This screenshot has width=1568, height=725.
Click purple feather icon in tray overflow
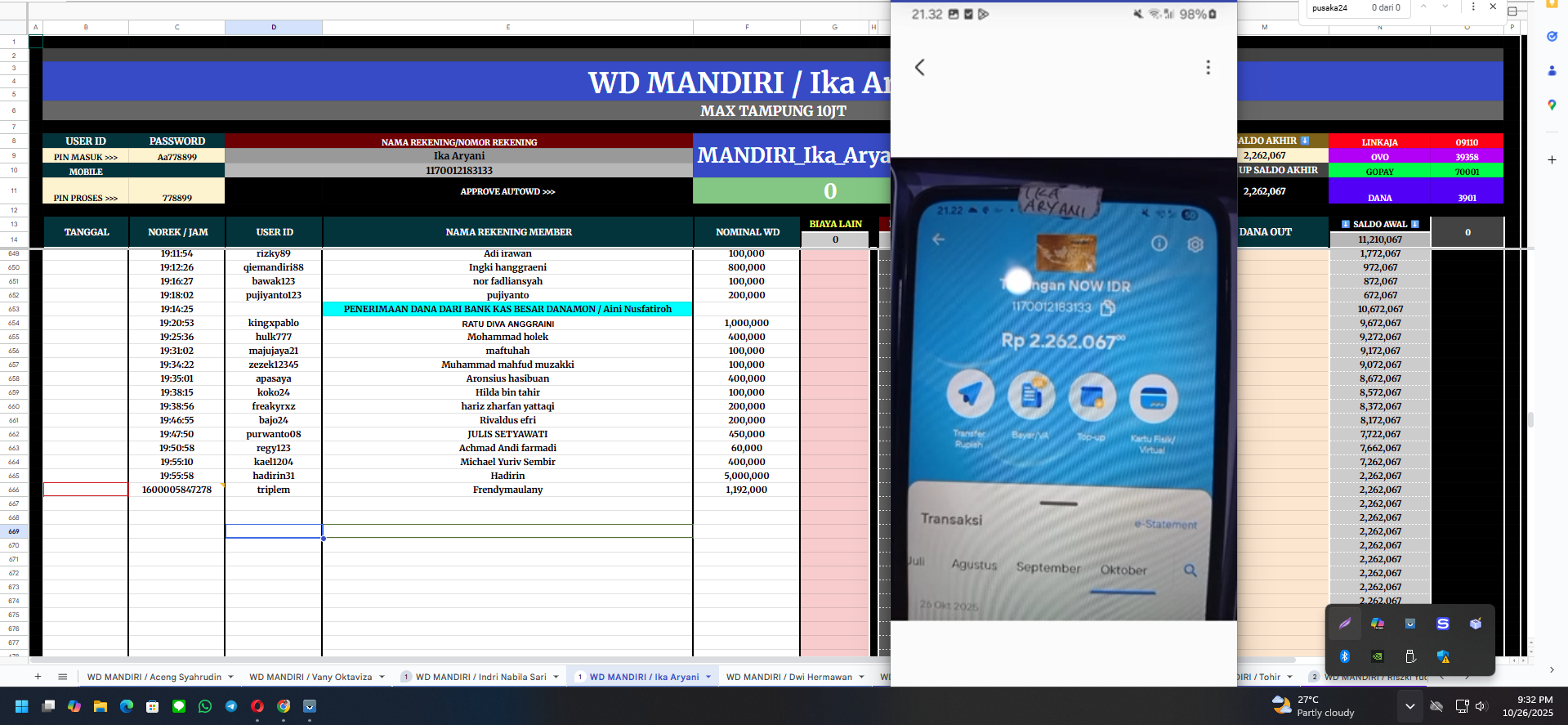pyautogui.click(x=1345, y=624)
